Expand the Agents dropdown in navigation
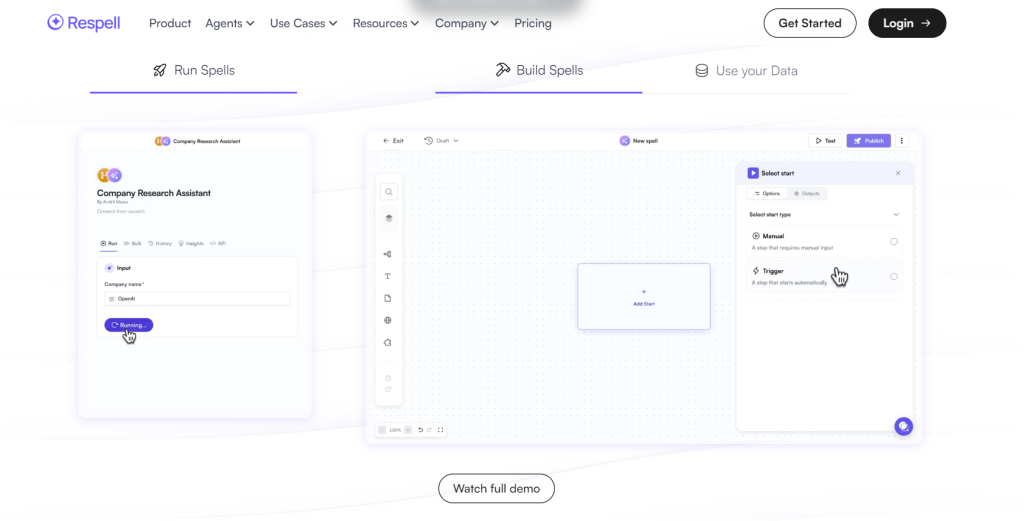 [230, 23]
